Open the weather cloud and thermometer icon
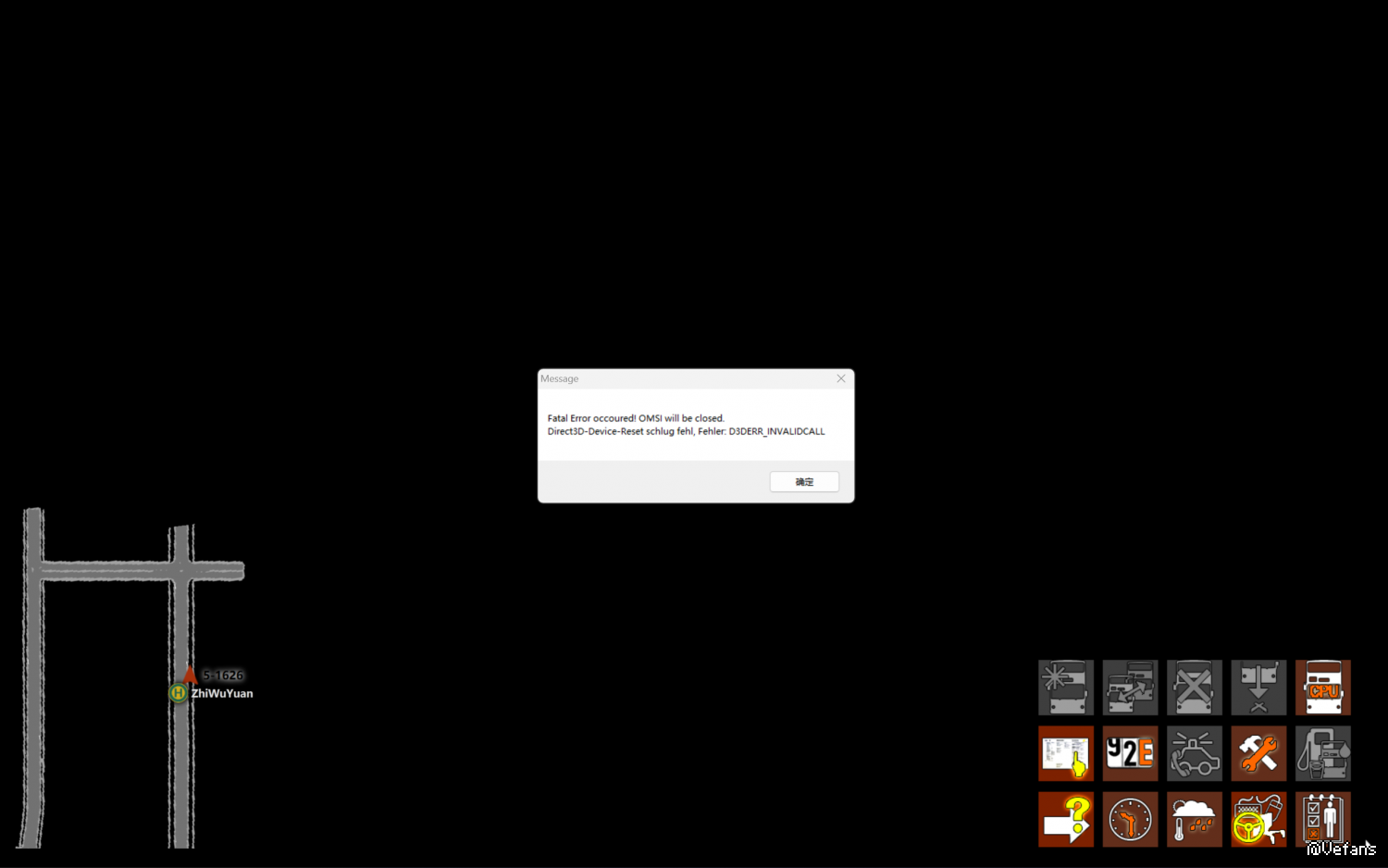 pyautogui.click(x=1195, y=819)
